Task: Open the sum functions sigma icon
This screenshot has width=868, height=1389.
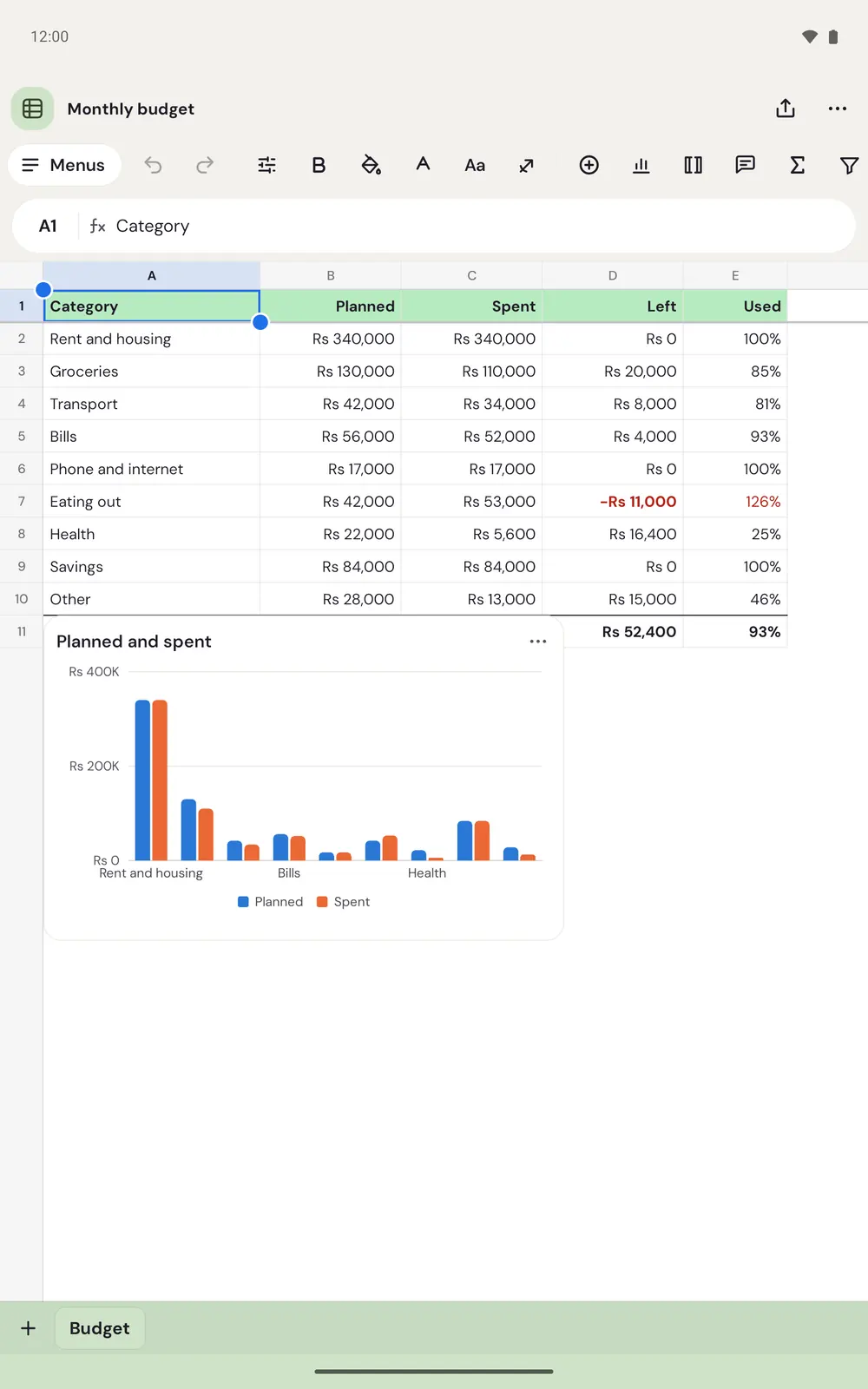Action: (798, 165)
